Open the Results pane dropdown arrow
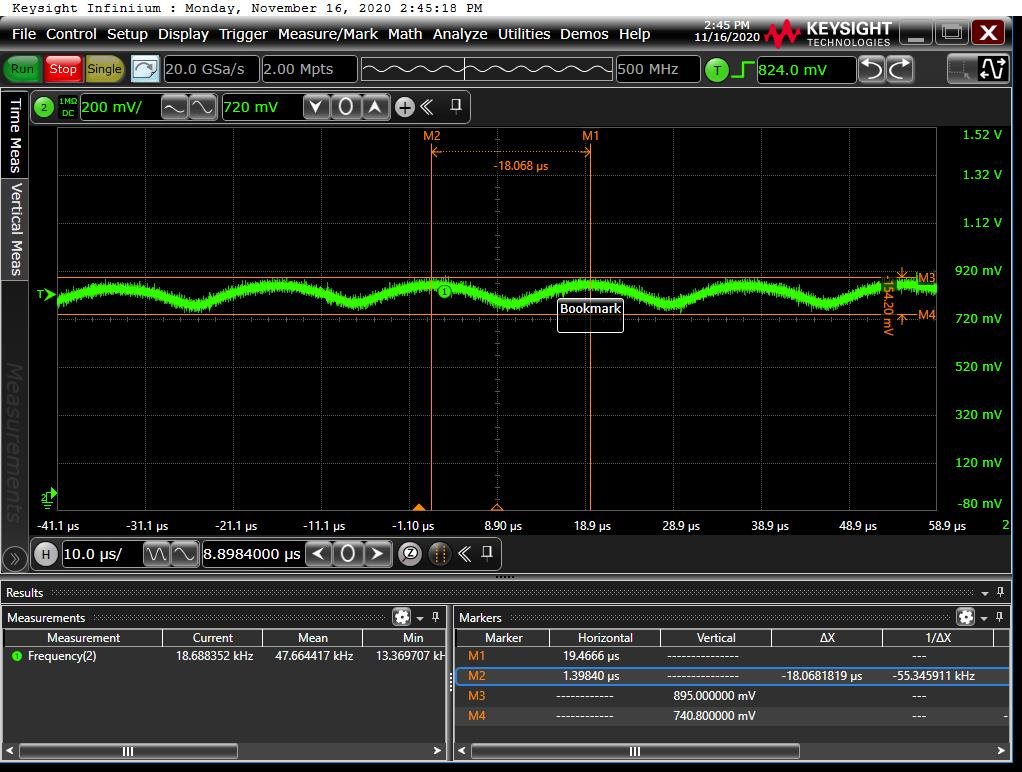The width and height of the screenshot is (1022, 772). (985, 593)
